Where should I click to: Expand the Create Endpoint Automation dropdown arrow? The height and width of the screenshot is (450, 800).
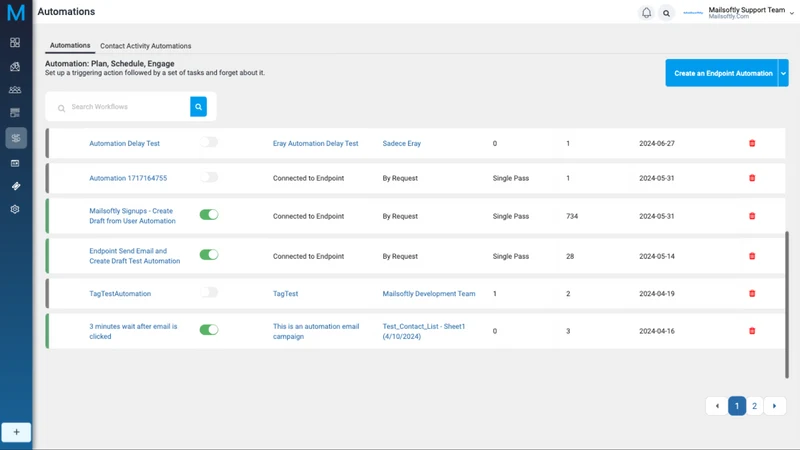click(783, 73)
